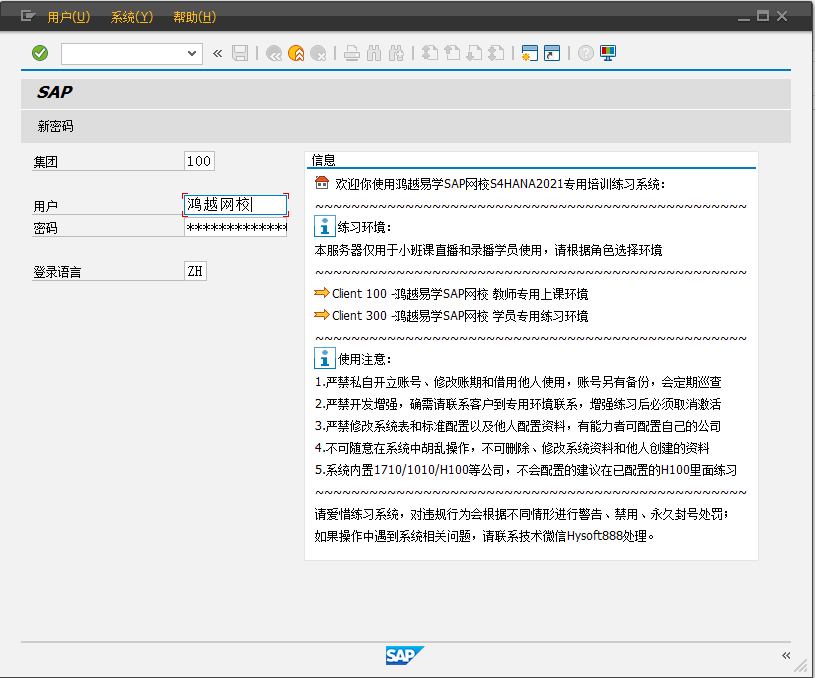Open a new GUI window icon
Screen dimensions: 815x678
[x=530, y=53]
